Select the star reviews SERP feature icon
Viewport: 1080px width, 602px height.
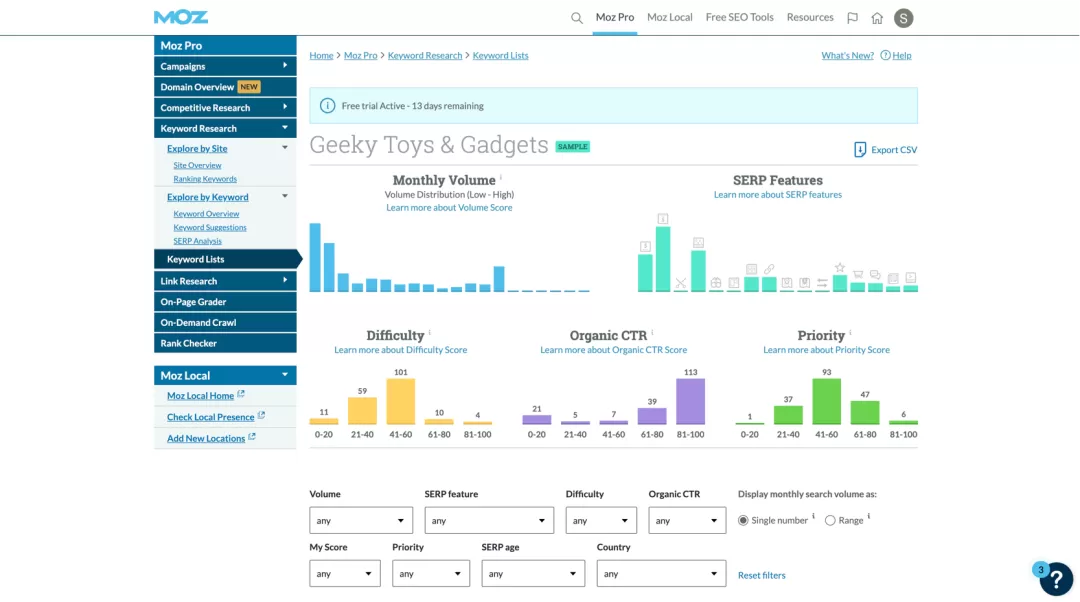840,267
